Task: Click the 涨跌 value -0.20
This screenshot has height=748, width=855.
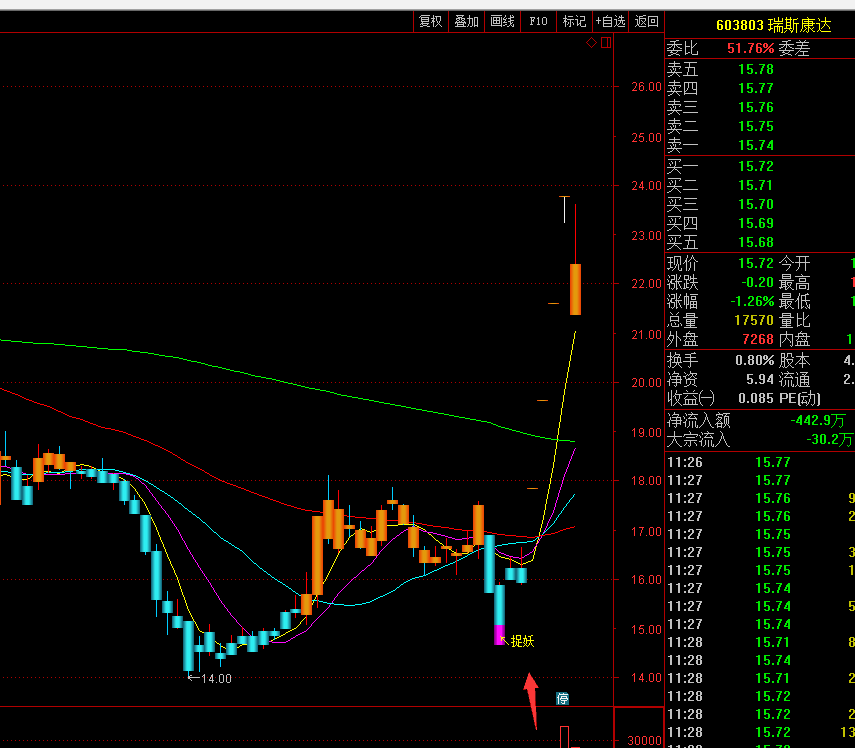Action: pos(757,282)
